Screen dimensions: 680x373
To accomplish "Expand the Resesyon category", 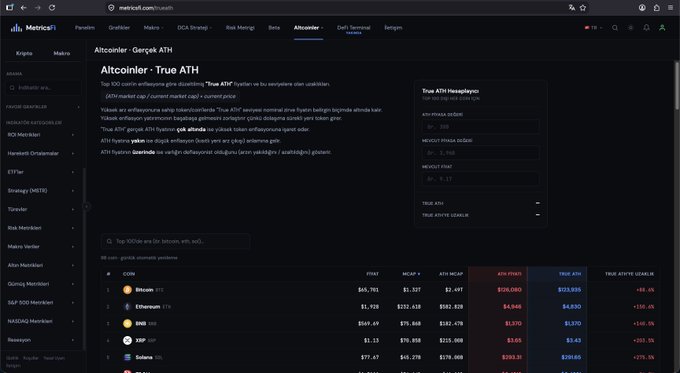I will click(x=41, y=340).
